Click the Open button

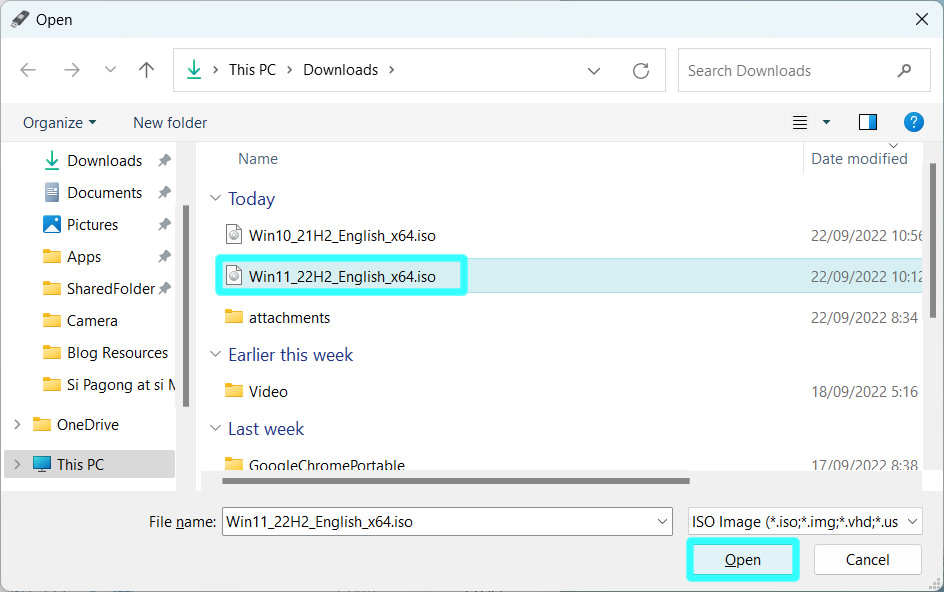click(x=742, y=559)
